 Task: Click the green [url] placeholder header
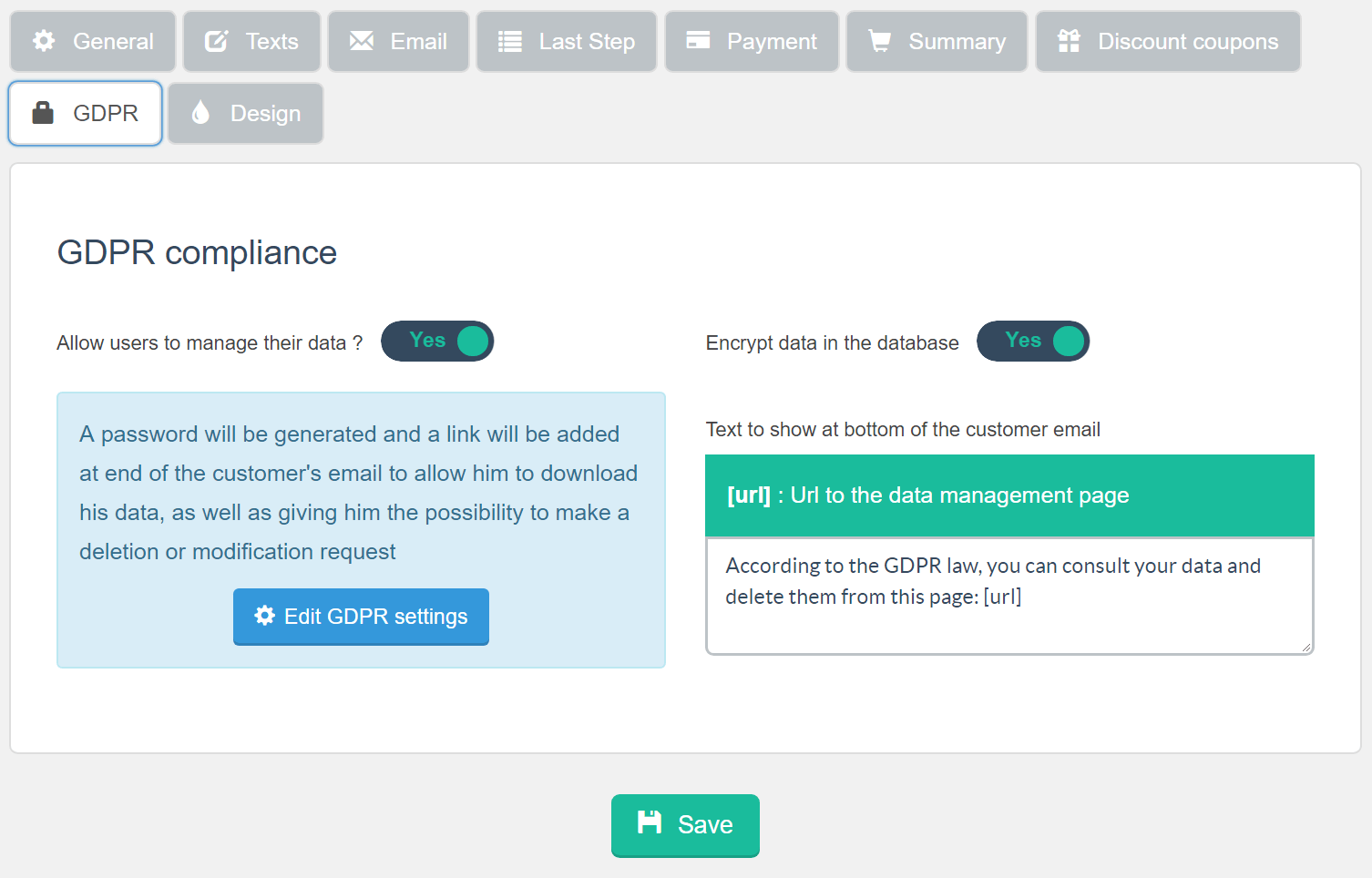1009,495
